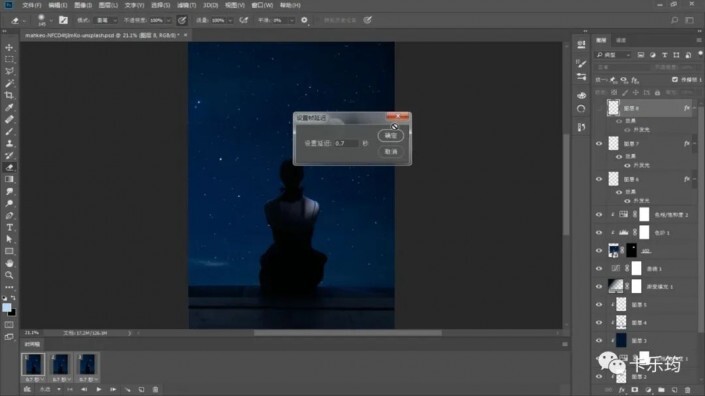
Task: Select the Pen tool
Action: [9, 216]
